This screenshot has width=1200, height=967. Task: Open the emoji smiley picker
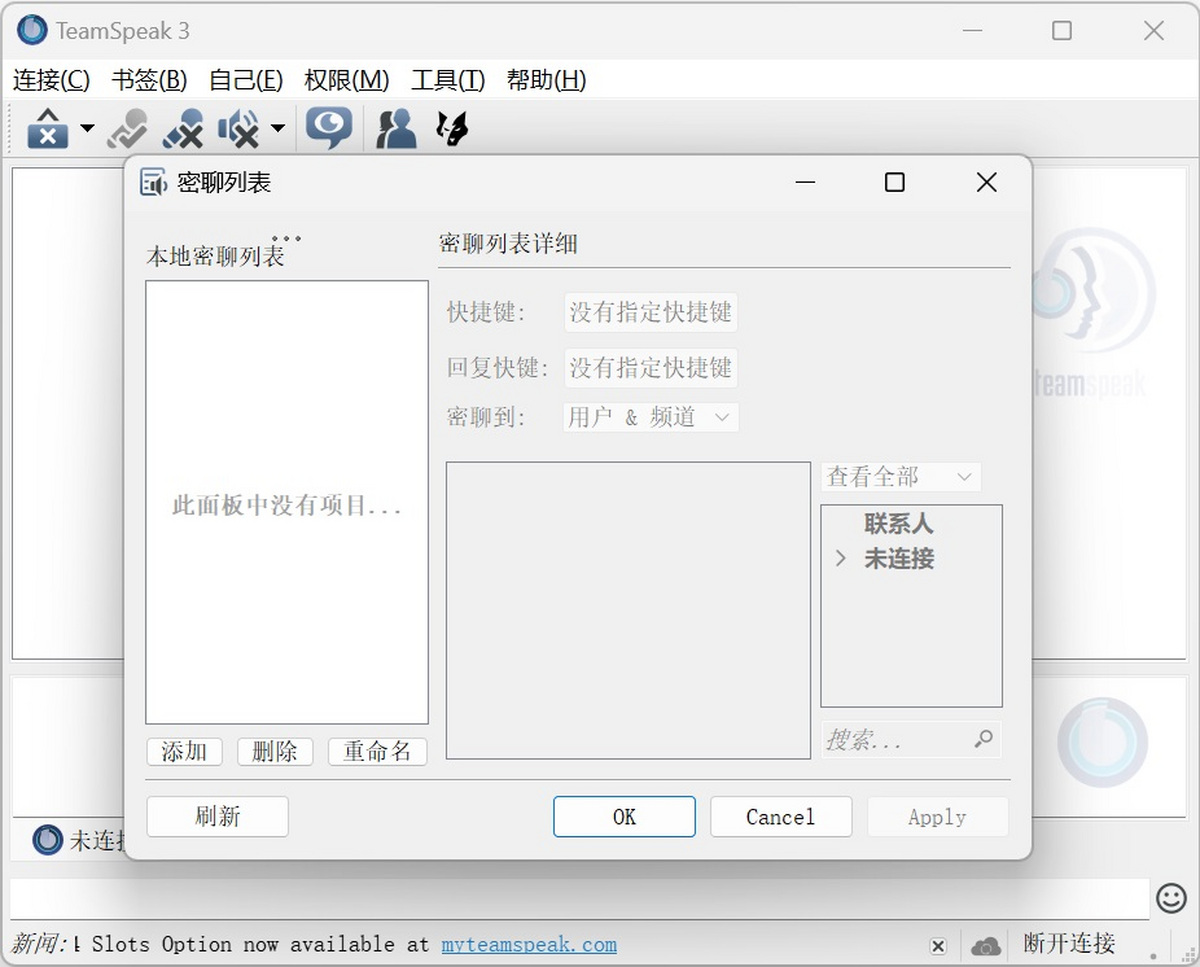tap(1171, 897)
